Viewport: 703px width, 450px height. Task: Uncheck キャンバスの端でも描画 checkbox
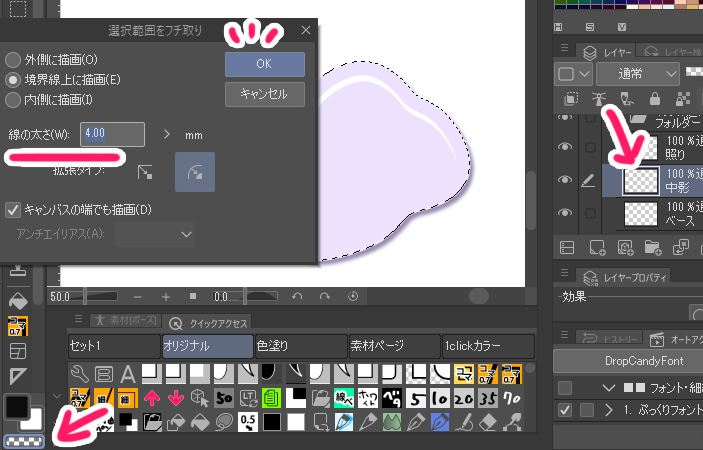click(x=14, y=210)
